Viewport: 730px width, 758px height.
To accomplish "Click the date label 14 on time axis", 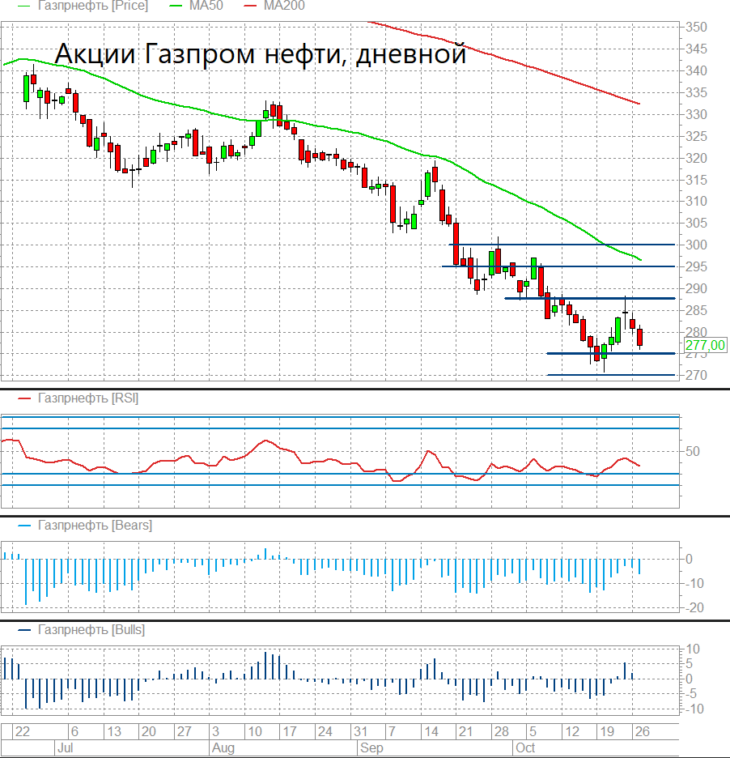I will click(x=431, y=731).
